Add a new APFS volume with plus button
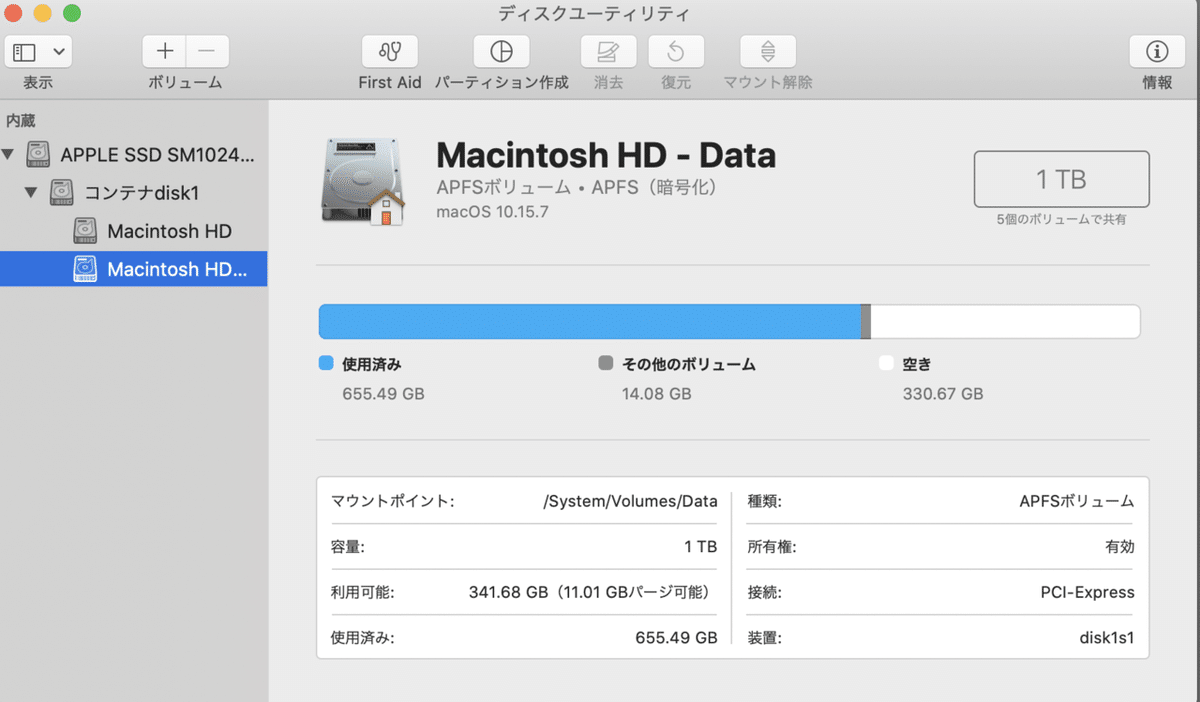 (x=164, y=51)
